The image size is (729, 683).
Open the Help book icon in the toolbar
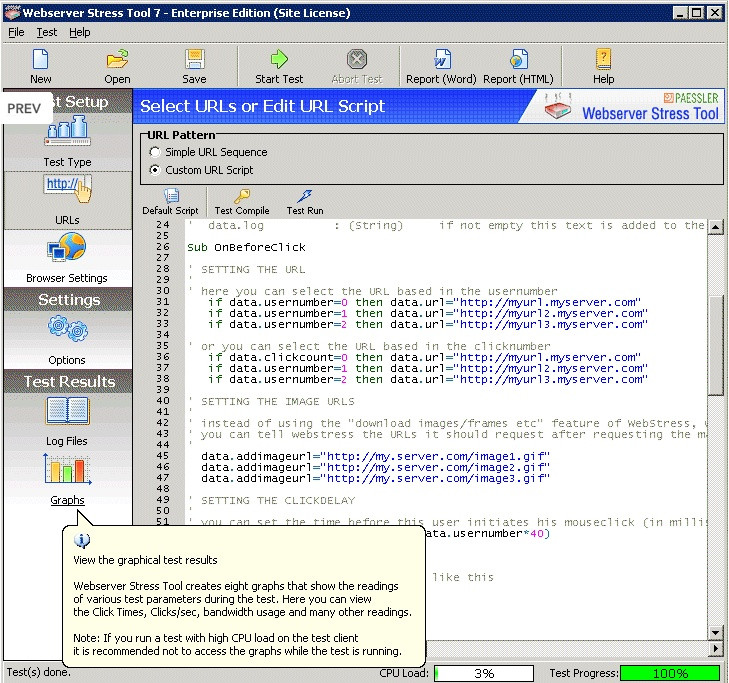point(603,66)
